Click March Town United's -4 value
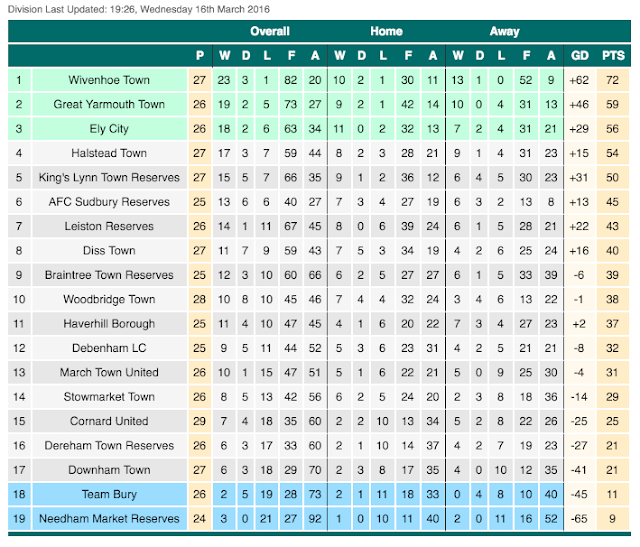This screenshot has height=547, width=640. [x=579, y=373]
